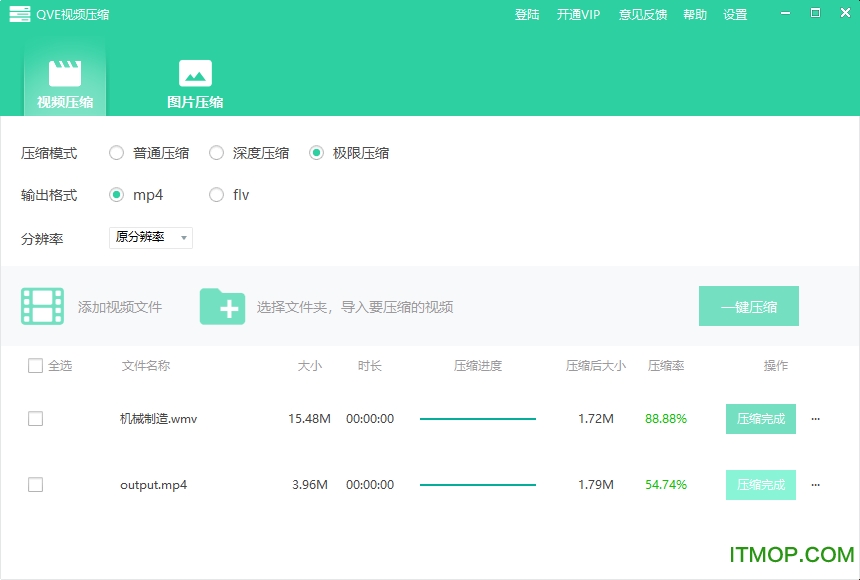Click the film icon on the 视频压缩 tab
The height and width of the screenshot is (580, 860).
click(x=65, y=75)
